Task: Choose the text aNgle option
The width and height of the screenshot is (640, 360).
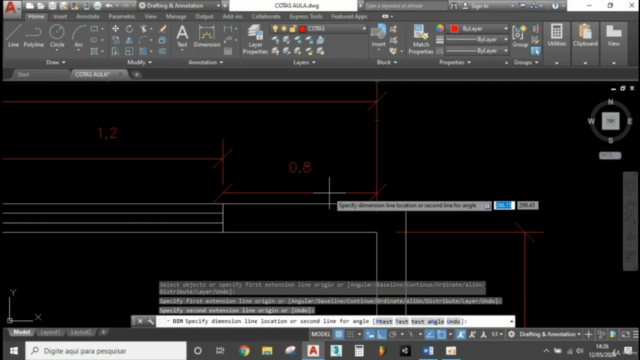Action: pos(427,321)
